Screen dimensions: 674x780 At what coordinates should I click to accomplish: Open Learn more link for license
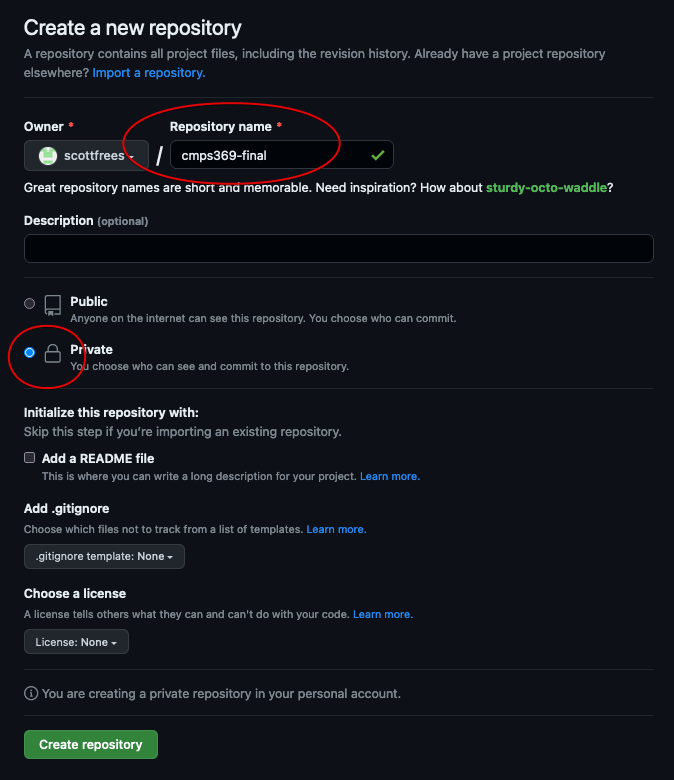point(383,614)
